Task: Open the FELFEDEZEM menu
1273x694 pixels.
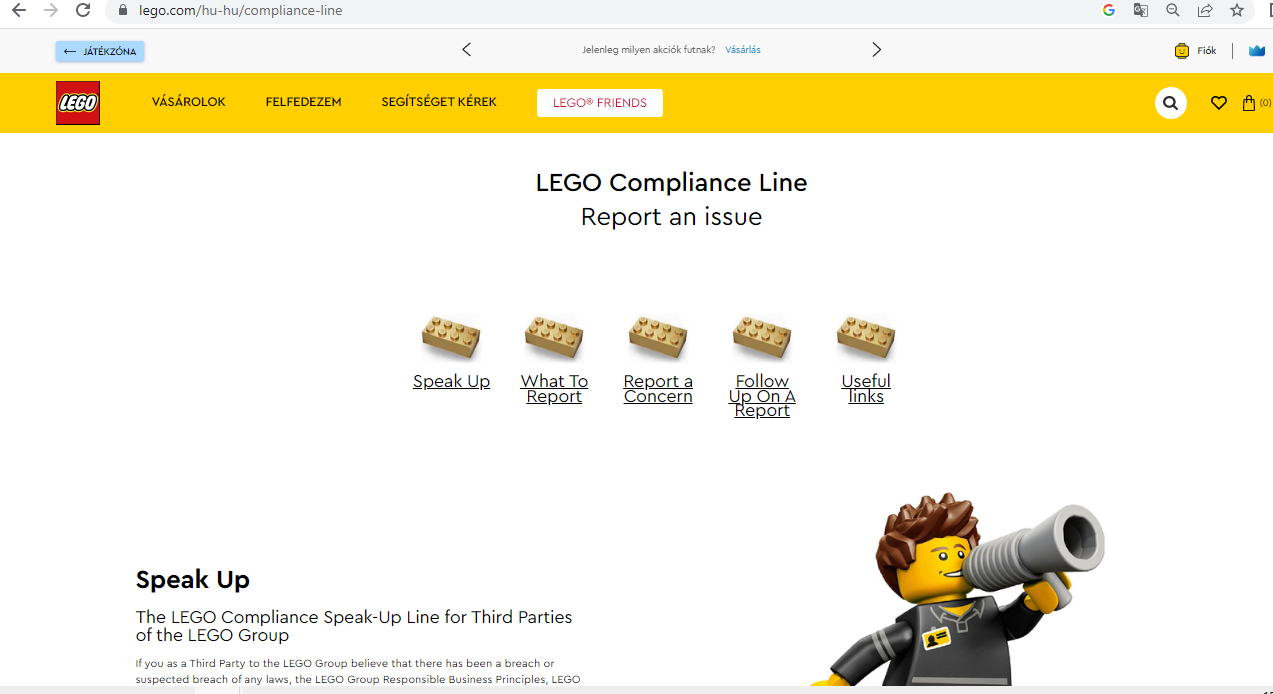Action: (304, 102)
